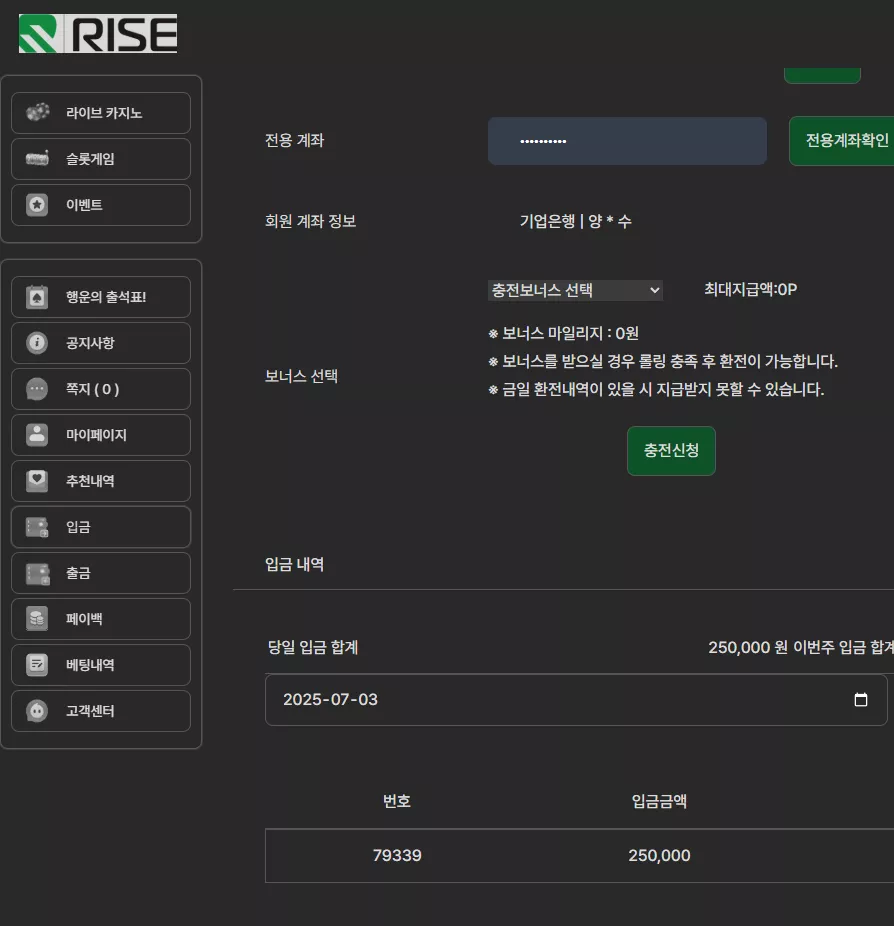Screen dimensions: 894x926
Task: Open the 페이백 menu
Action: point(101,619)
